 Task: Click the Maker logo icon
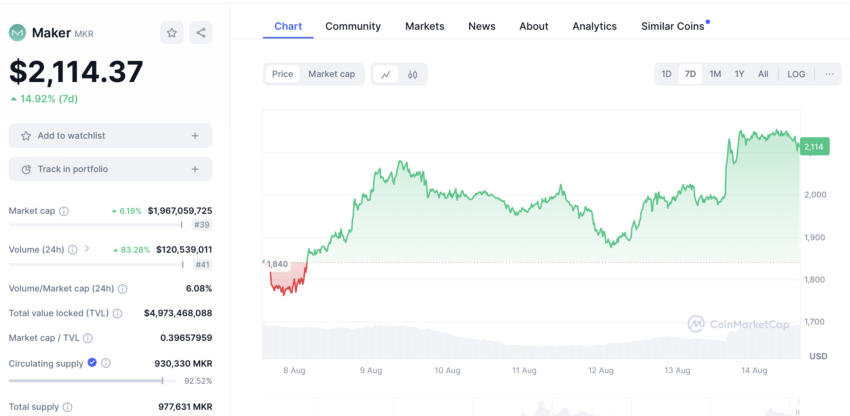(x=17, y=33)
